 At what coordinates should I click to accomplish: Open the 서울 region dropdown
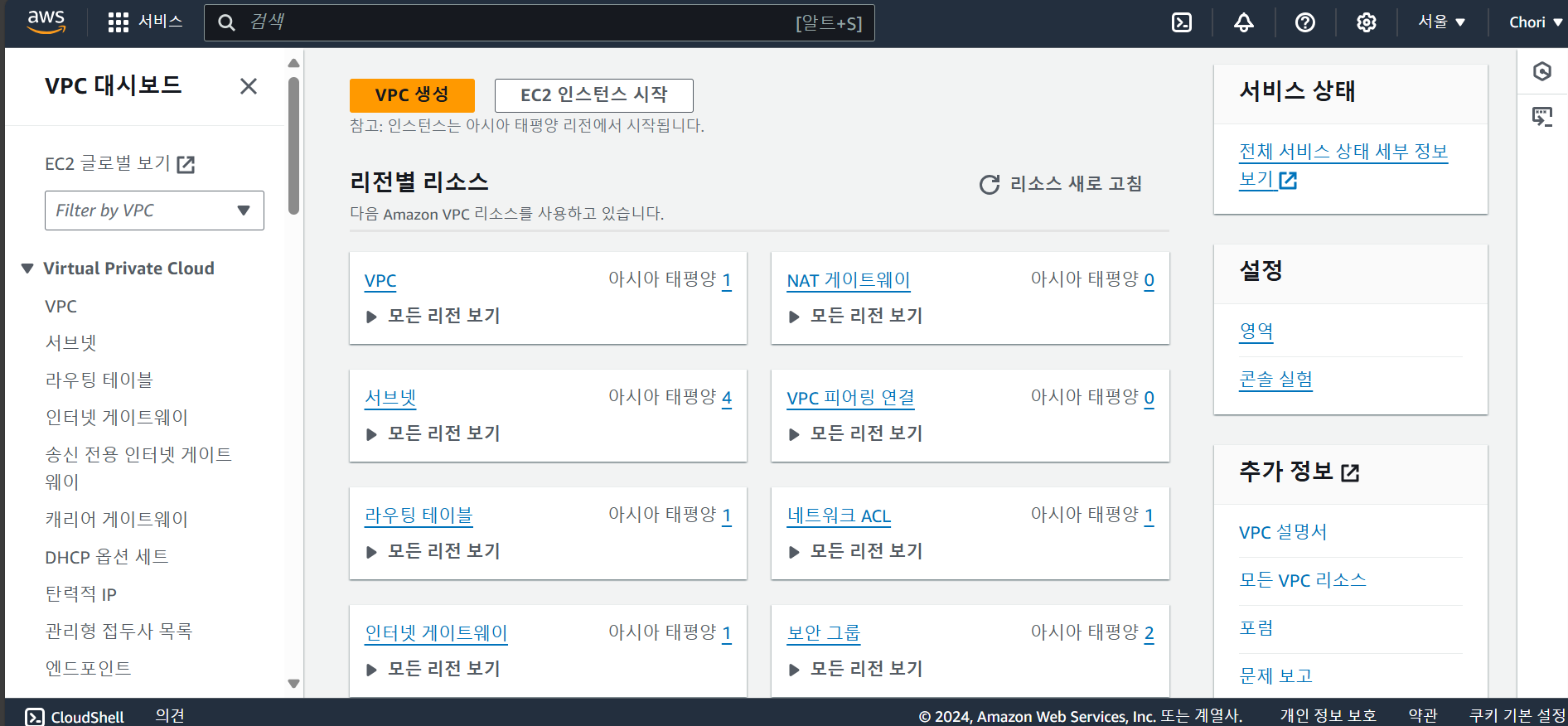tap(1442, 22)
